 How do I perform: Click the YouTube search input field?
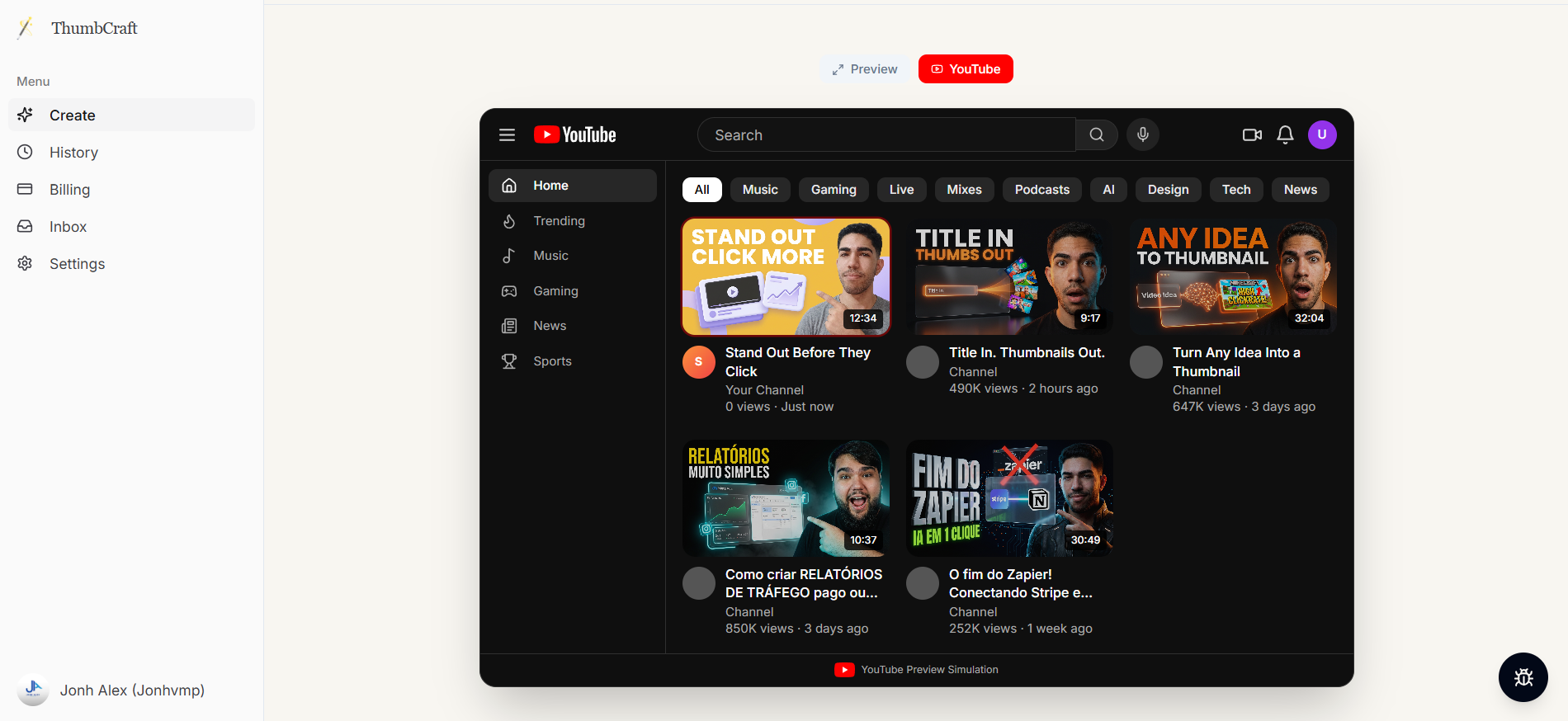point(886,134)
